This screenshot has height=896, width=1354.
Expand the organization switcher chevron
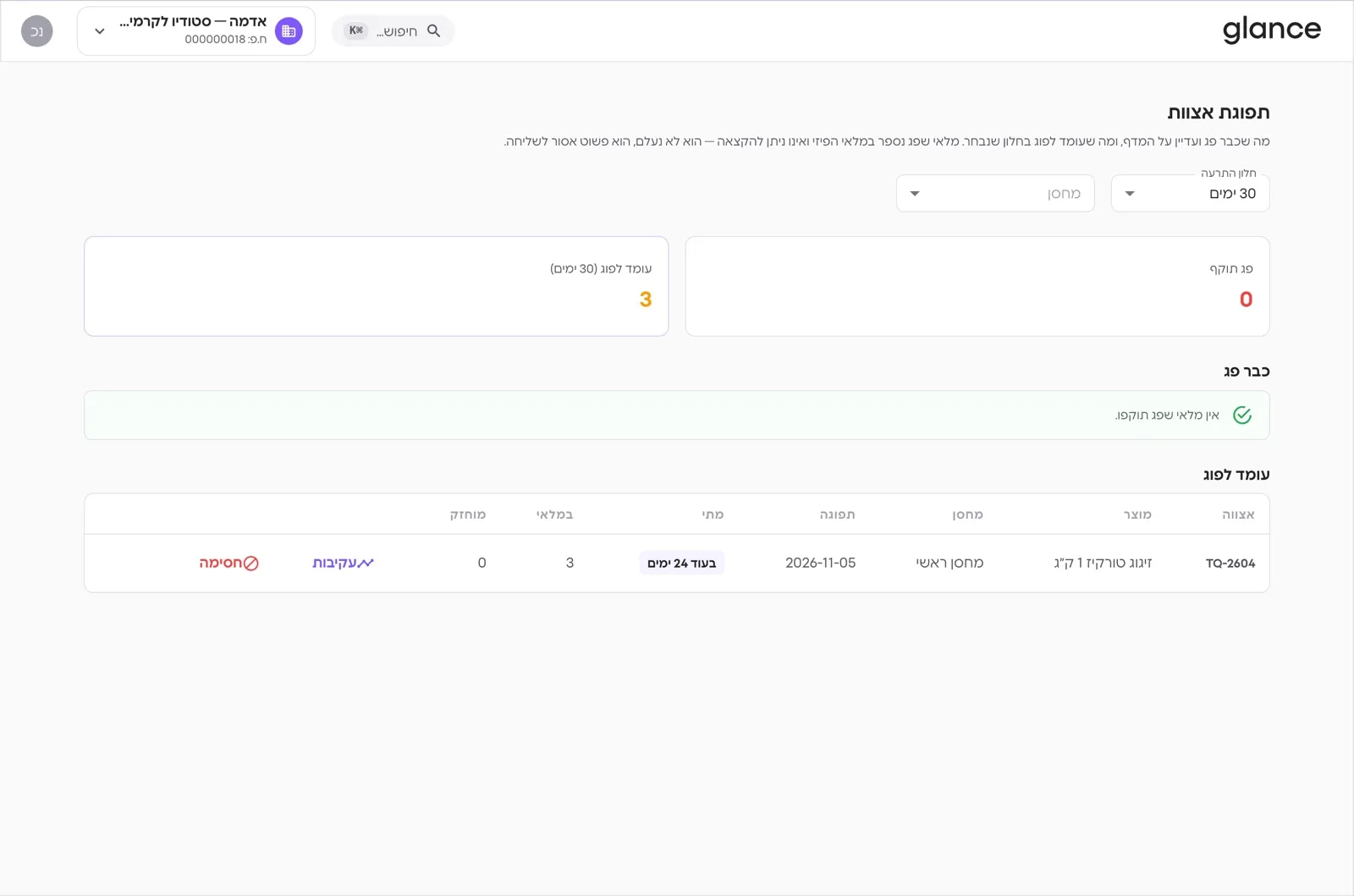click(x=100, y=31)
